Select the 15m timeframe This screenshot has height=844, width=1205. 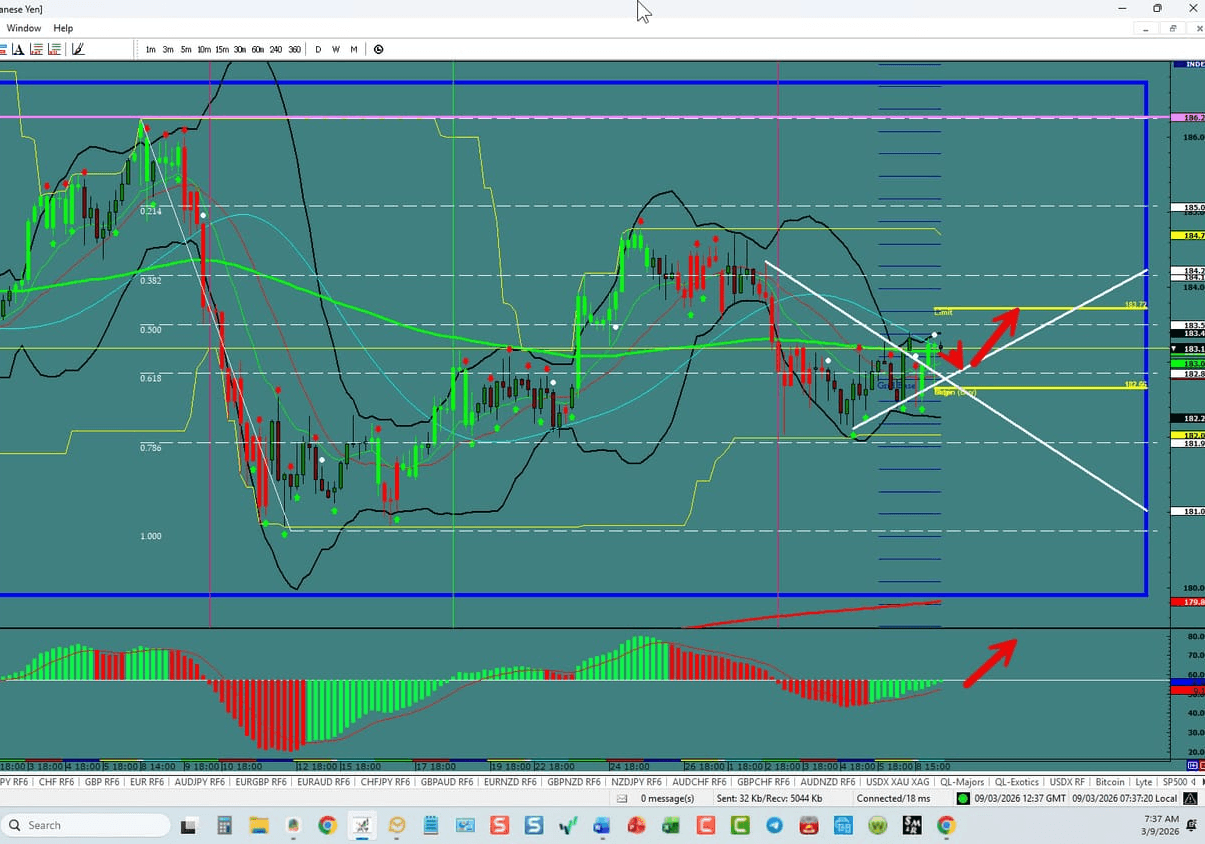pos(222,48)
